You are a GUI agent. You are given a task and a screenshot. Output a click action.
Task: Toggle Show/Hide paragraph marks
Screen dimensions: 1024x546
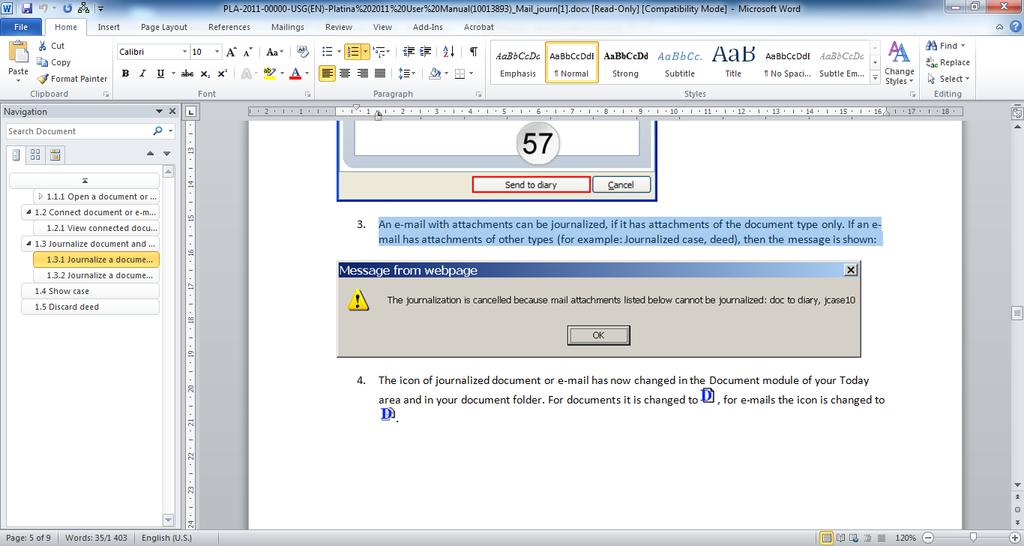[x=473, y=52]
